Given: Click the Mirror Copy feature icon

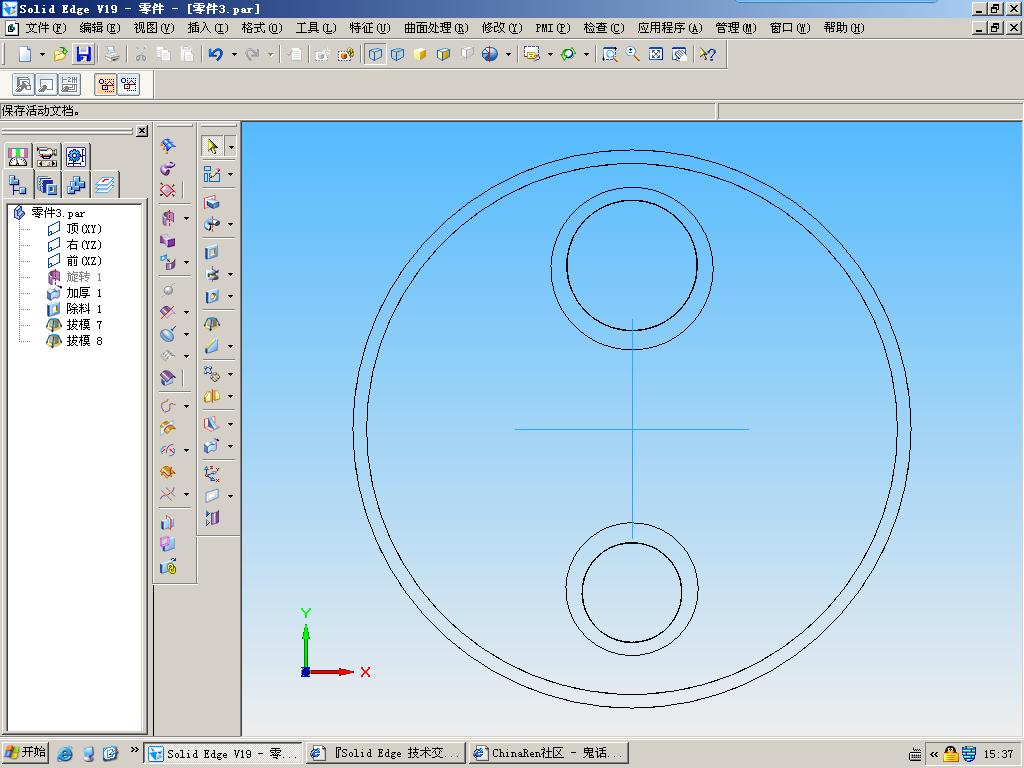Looking at the screenshot, I should point(212,396).
